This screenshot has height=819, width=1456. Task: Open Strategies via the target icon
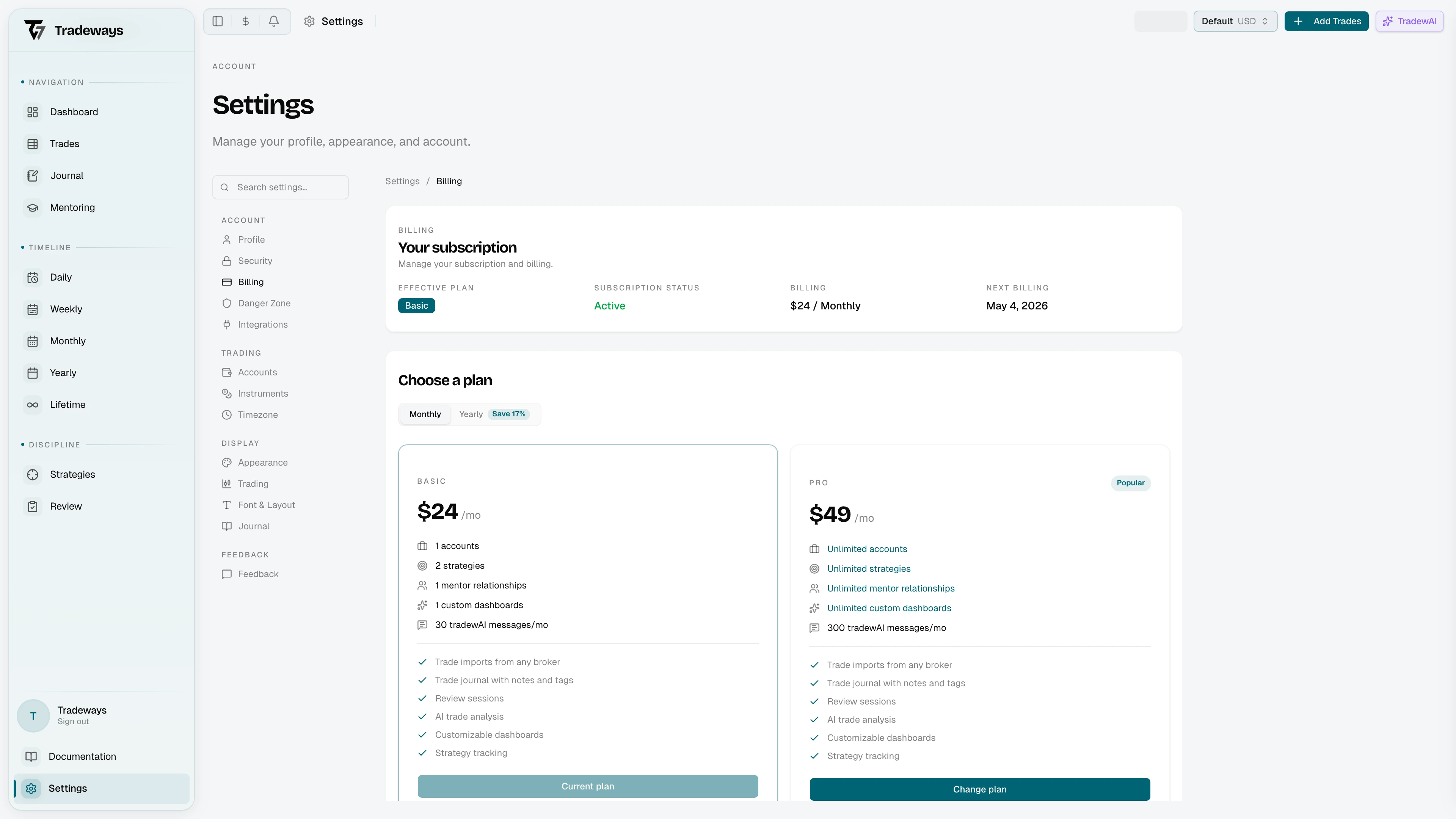click(x=32, y=474)
